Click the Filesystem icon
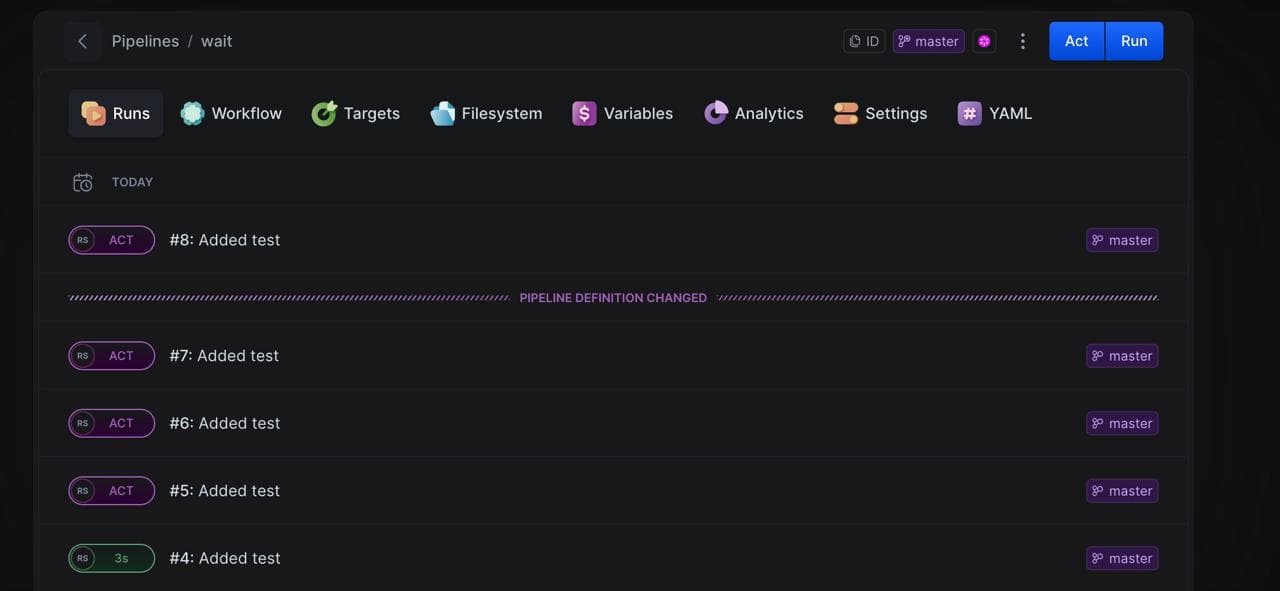 [x=443, y=113]
